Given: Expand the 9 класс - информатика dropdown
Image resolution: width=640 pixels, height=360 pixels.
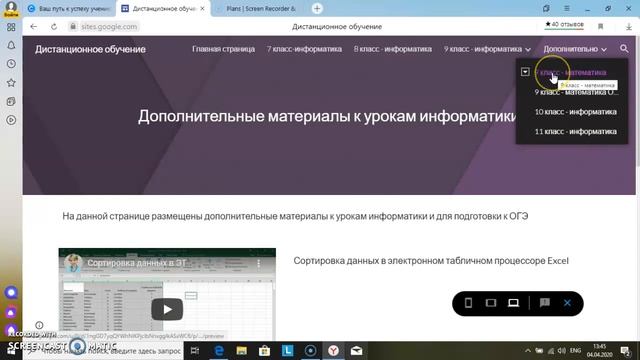Looking at the screenshot, I should pos(528,49).
